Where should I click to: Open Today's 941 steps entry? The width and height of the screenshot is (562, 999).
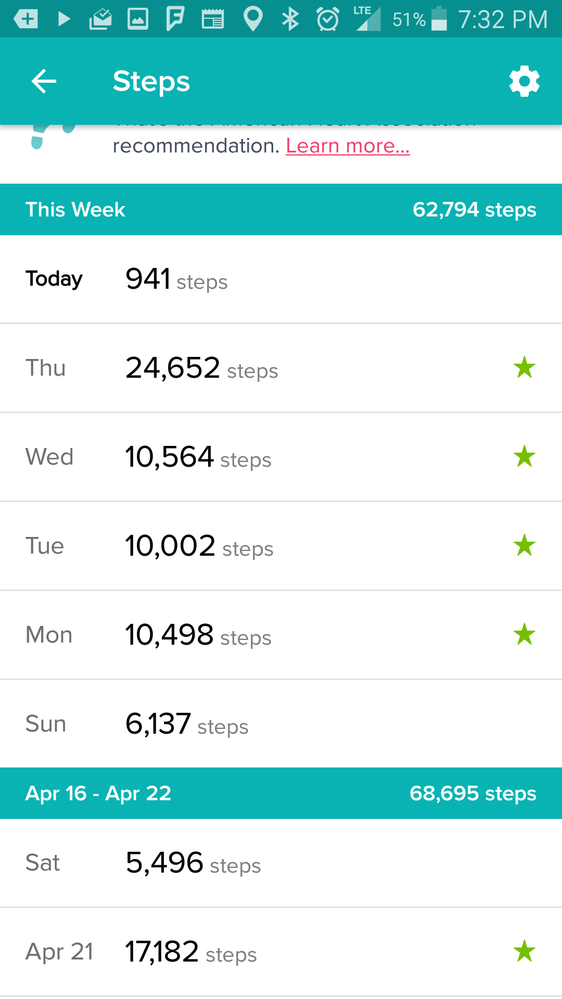[281, 279]
